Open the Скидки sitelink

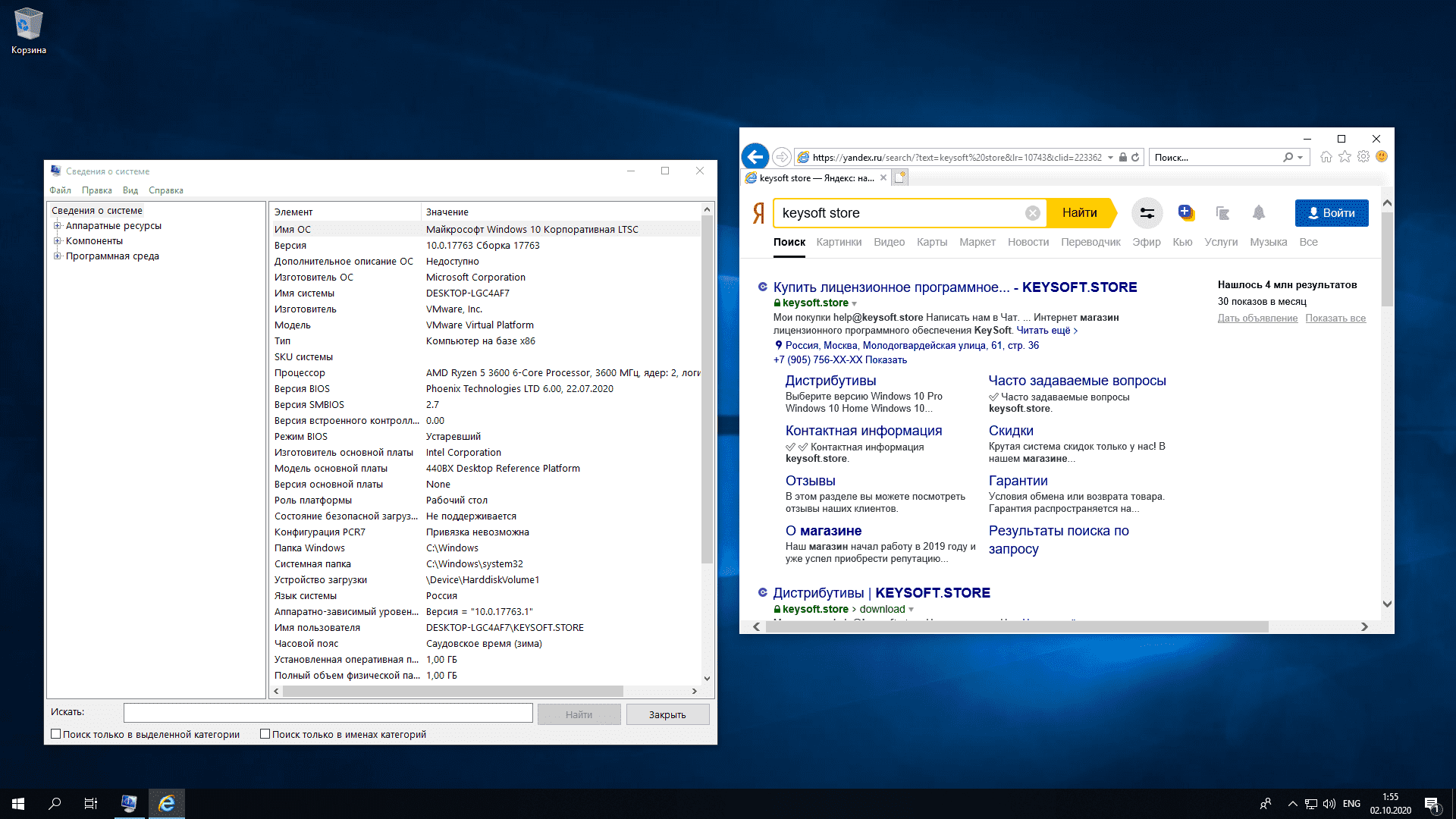[1011, 431]
